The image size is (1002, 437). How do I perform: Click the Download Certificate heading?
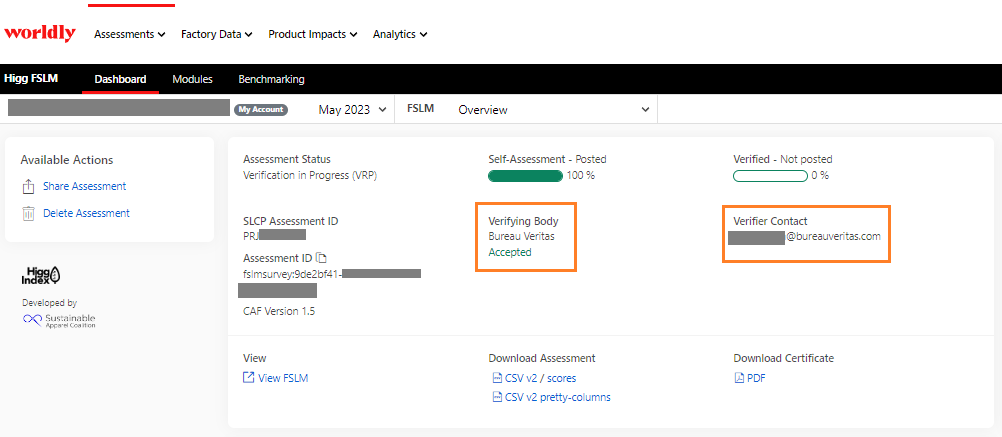coord(783,358)
